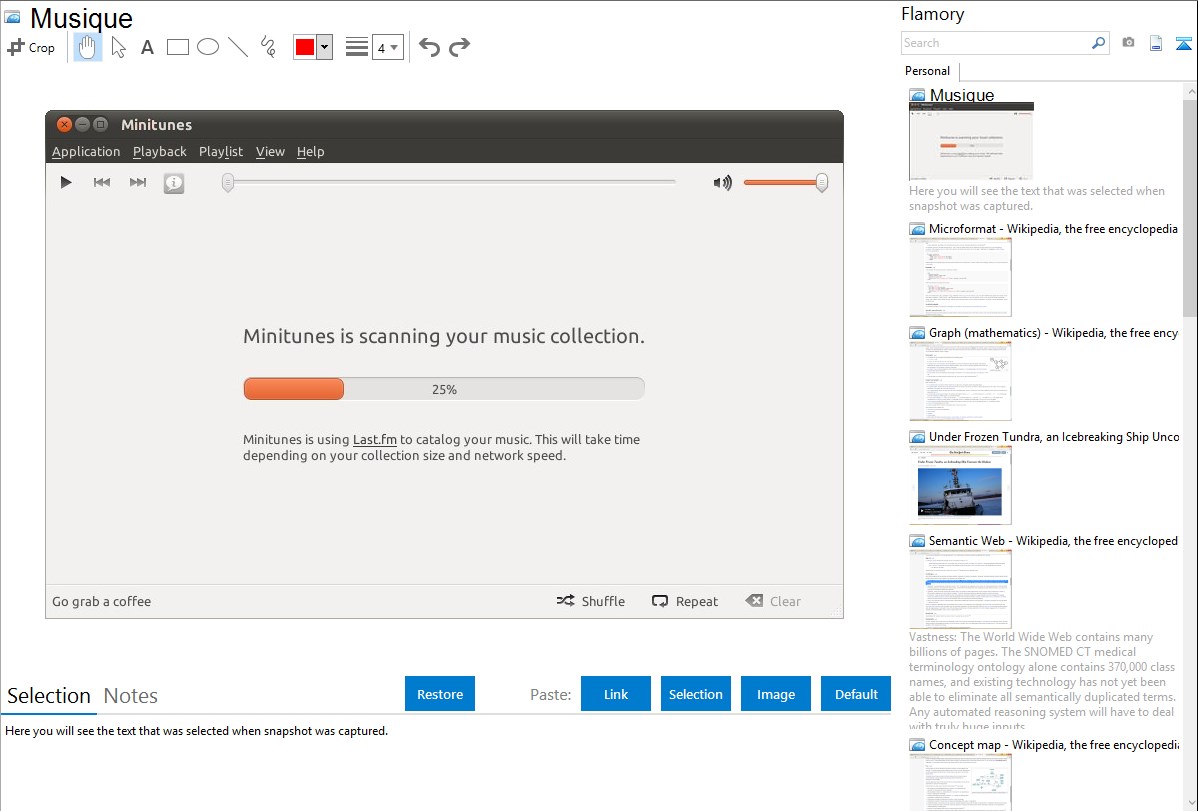Open the Application menu in Minitunes
The width and height of the screenshot is (1198, 811).
(86, 151)
